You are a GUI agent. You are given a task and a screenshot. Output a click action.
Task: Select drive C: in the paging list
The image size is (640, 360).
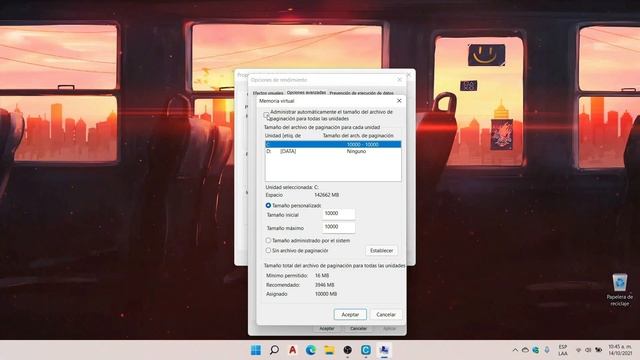[333, 144]
